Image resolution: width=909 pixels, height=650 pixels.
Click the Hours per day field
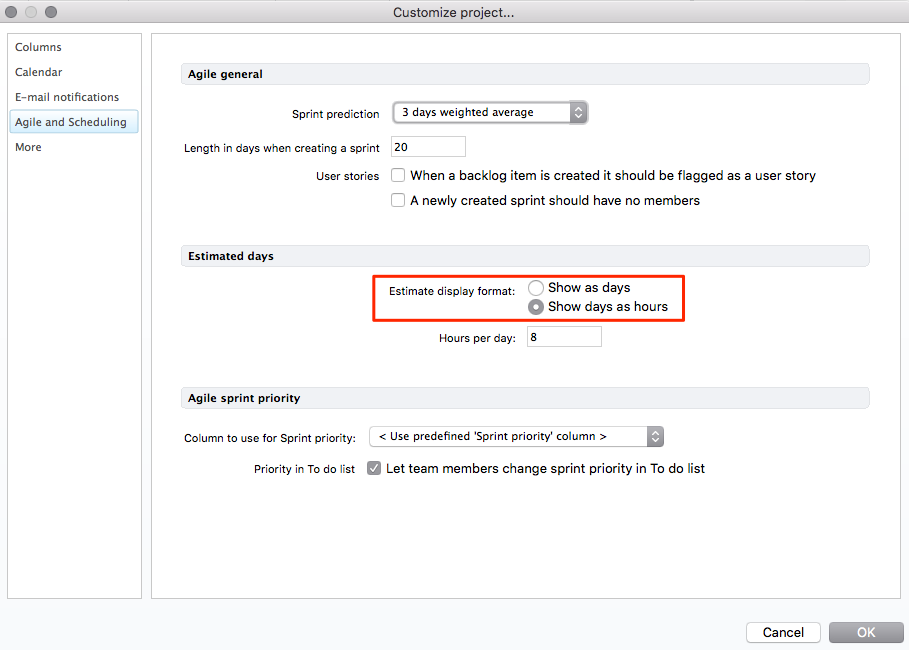click(x=564, y=337)
